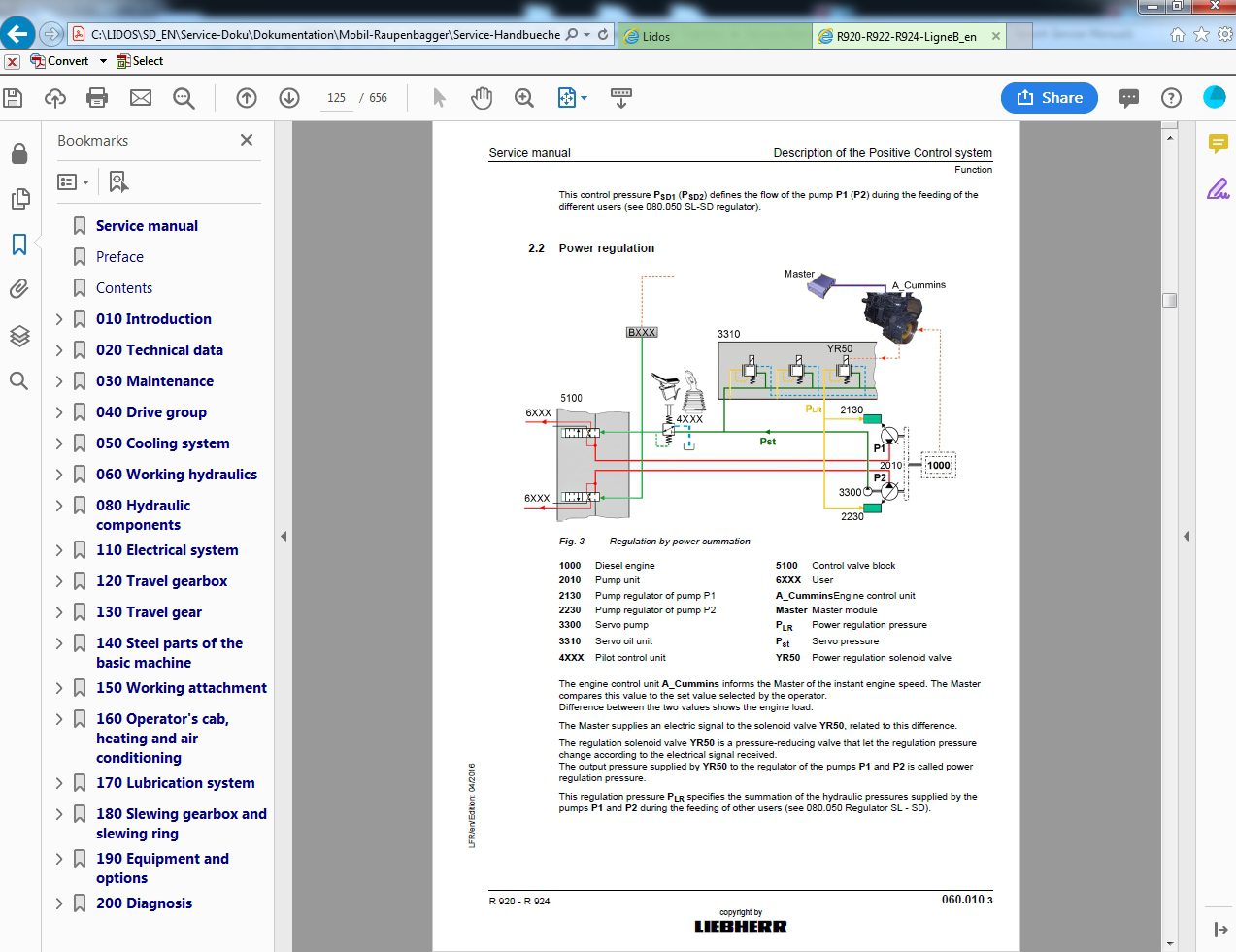Click the Find text magnifier in toolbar
The height and width of the screenshot is (952, 1236).
click(184, 98)
